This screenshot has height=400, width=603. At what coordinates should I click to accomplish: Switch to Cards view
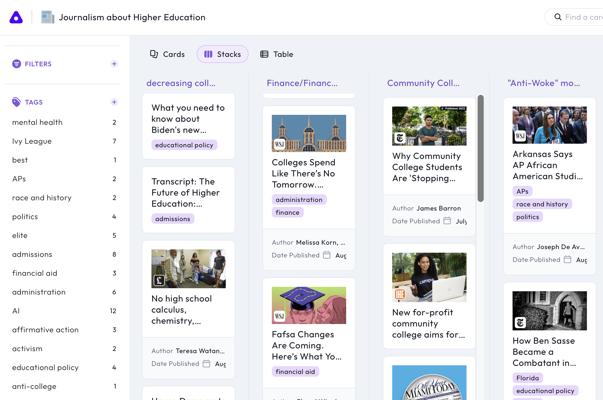click(x=167, y=54)
